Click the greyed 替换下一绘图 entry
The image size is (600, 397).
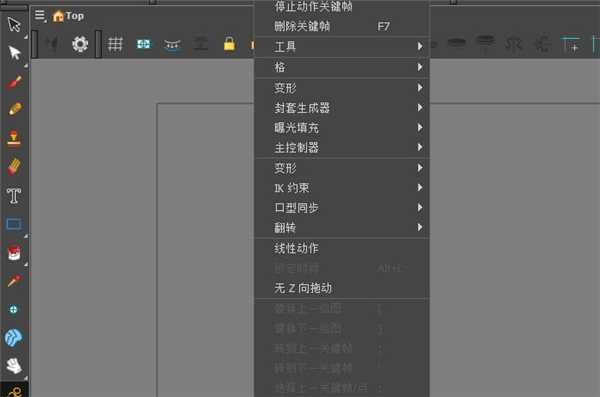pos(342,328)
